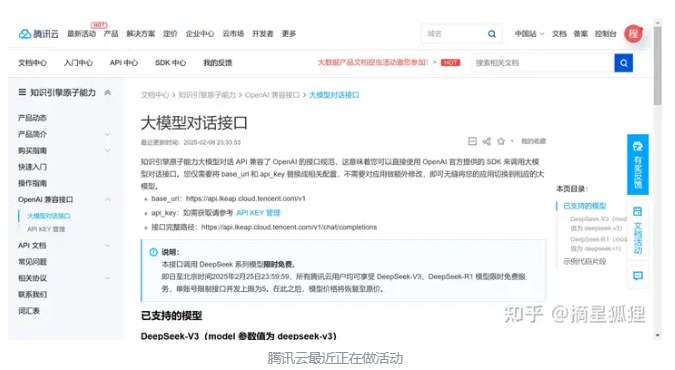Click the 备案 link in top bar
Image resolution: width=675 pixels, height=370 pixels.
pyautogui.click(x=581, y=34)
